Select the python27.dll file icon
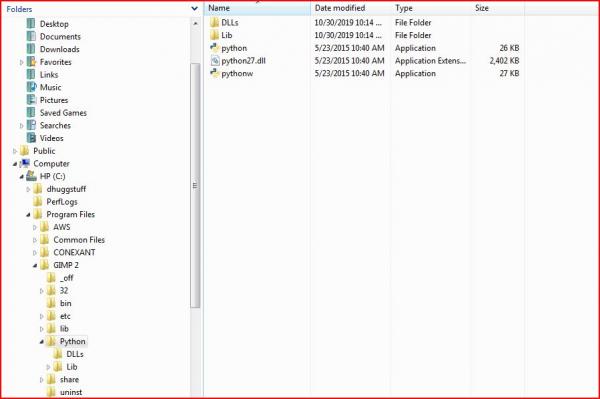Image resolution: width=600 pixels, height=399 pixels. point(215,60)
